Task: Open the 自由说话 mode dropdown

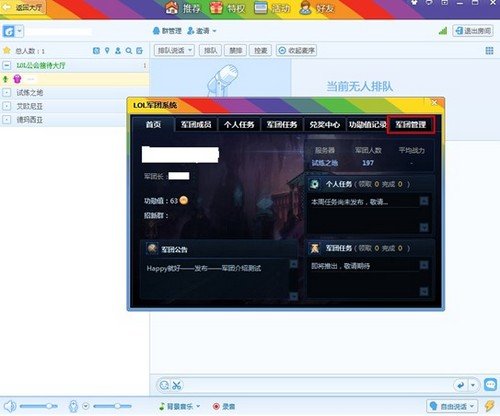Action: tap(452, 406)
